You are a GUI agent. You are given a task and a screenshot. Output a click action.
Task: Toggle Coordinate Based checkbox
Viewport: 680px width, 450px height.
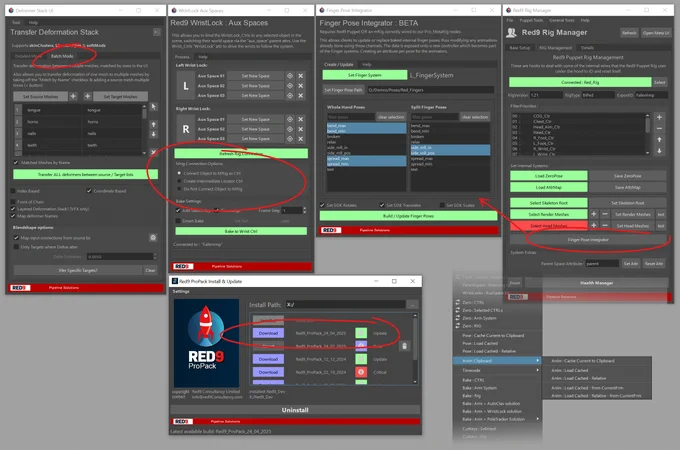tap(89, 191)
